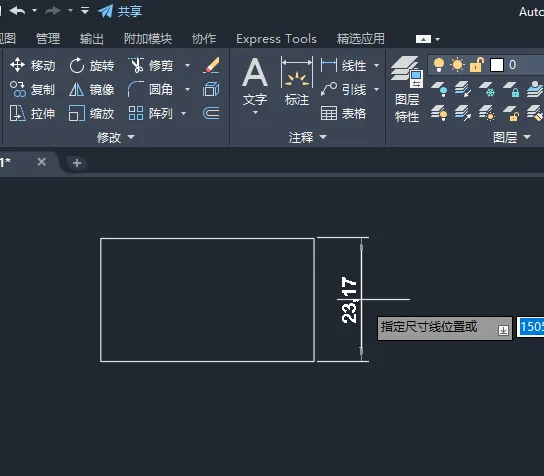Expand the Annotation (注释) panel
The height and width of the screenshot is (476, 544).
coord(308,137)
